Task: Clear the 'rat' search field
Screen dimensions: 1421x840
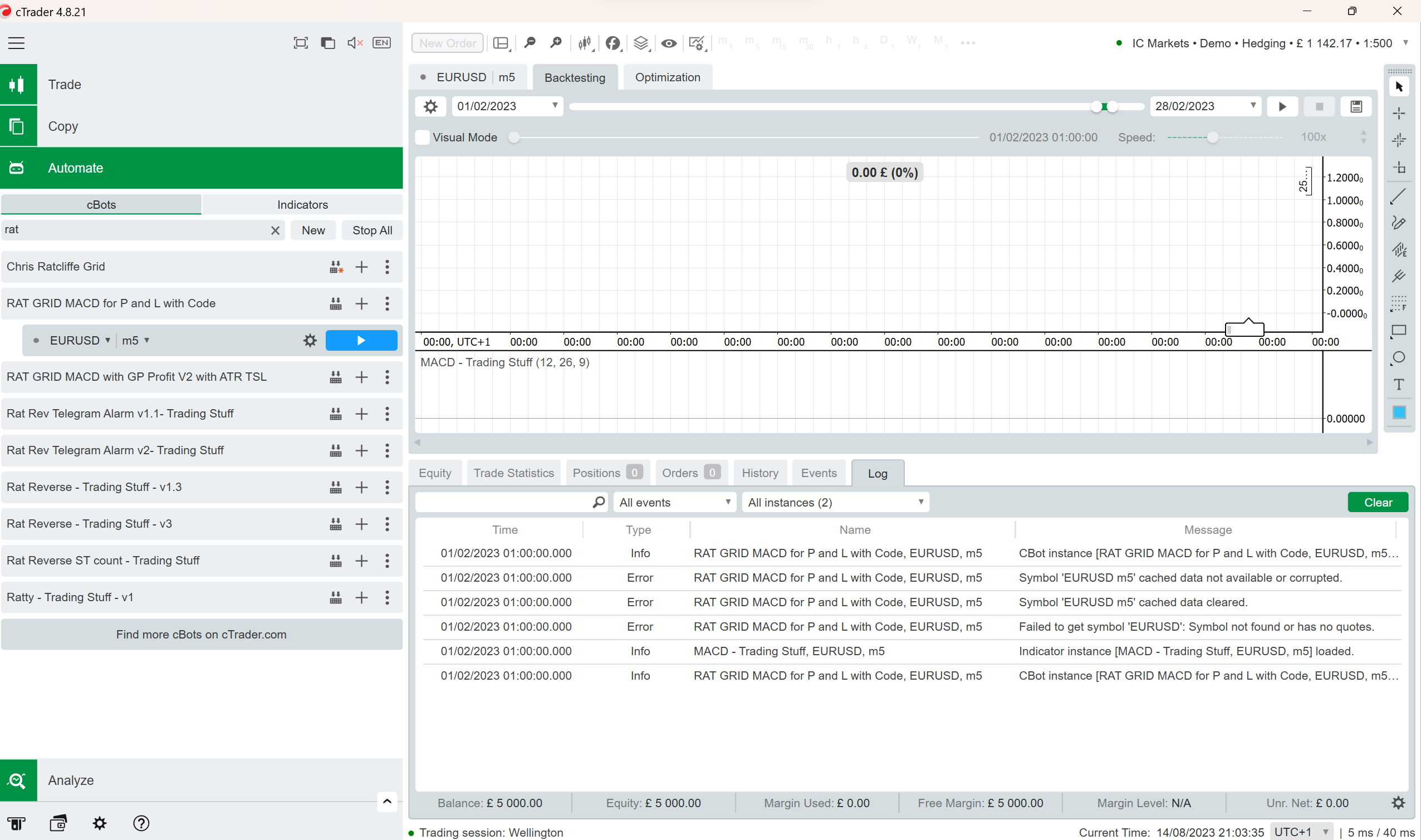Action: coord(275,230)
